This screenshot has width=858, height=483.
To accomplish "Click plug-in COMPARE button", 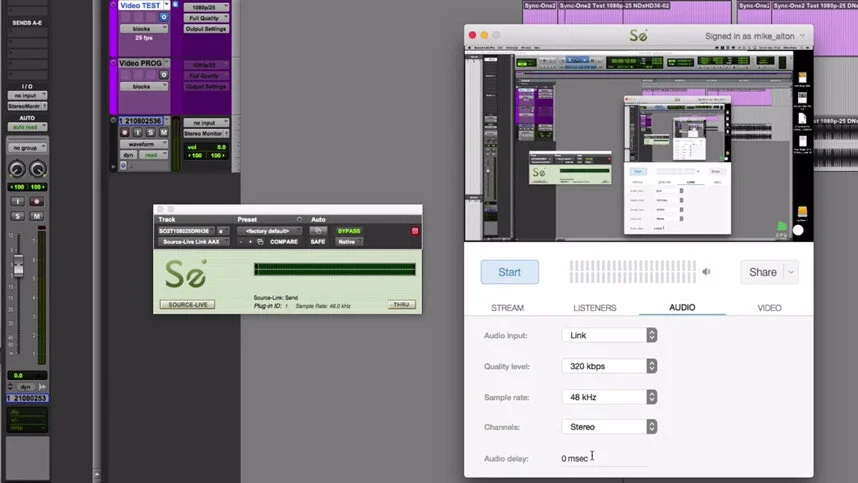I will (284, 242).
